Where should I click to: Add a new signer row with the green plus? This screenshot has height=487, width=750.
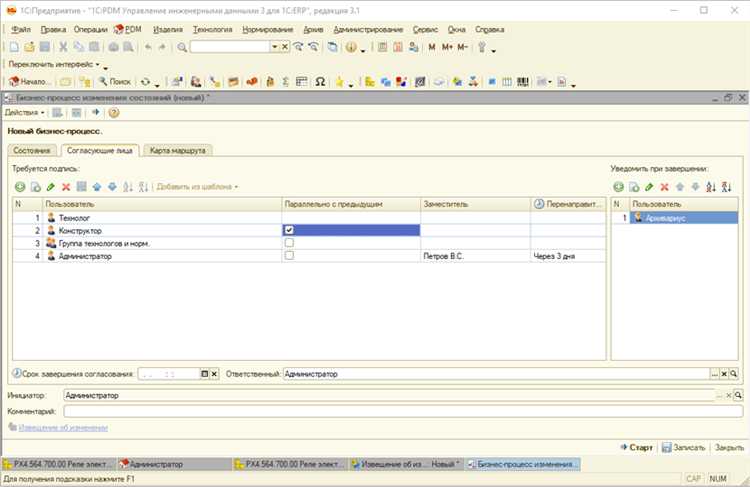pos(20,187)
